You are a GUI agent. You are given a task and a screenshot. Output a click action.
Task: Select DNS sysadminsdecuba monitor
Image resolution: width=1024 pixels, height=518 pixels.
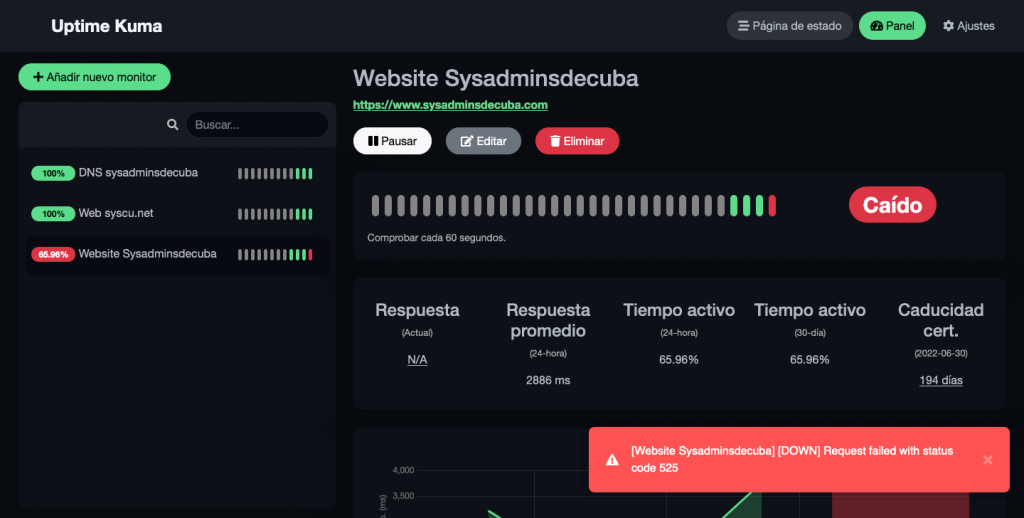(x=177, y=173)
